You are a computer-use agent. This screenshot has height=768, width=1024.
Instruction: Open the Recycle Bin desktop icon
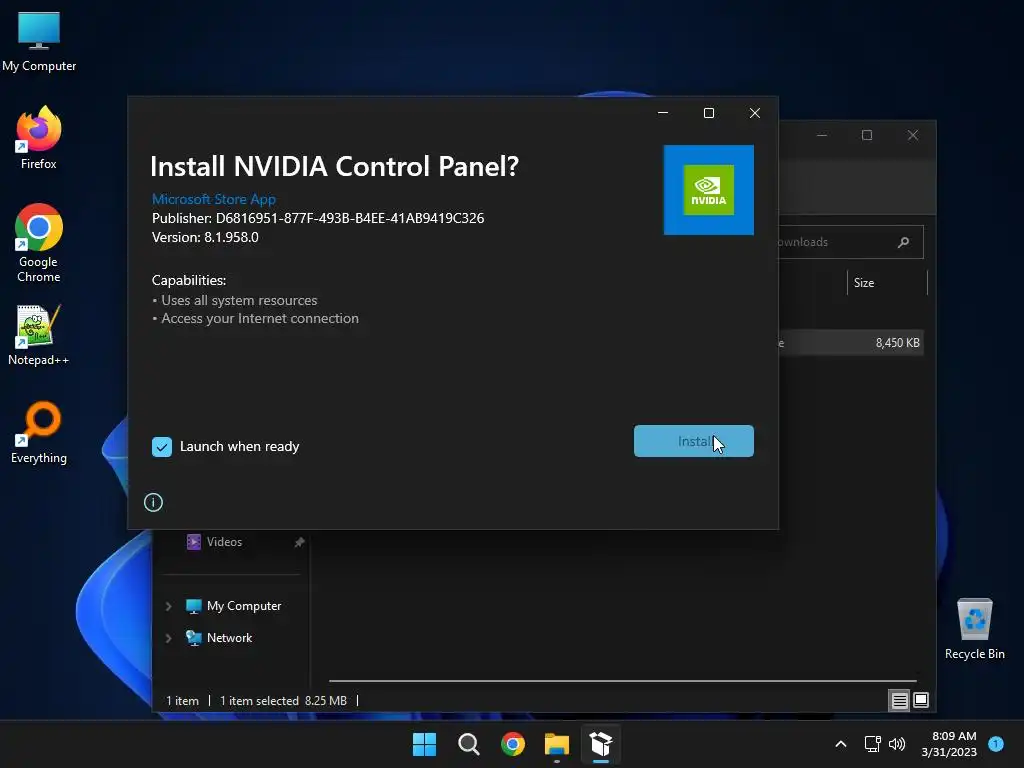tap(974, 630)
